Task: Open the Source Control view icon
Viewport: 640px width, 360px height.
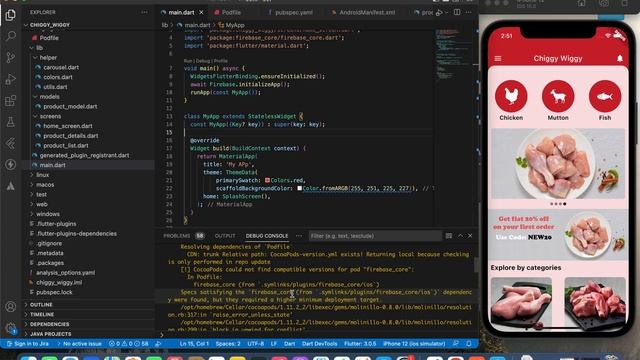Action: [11, 57]
